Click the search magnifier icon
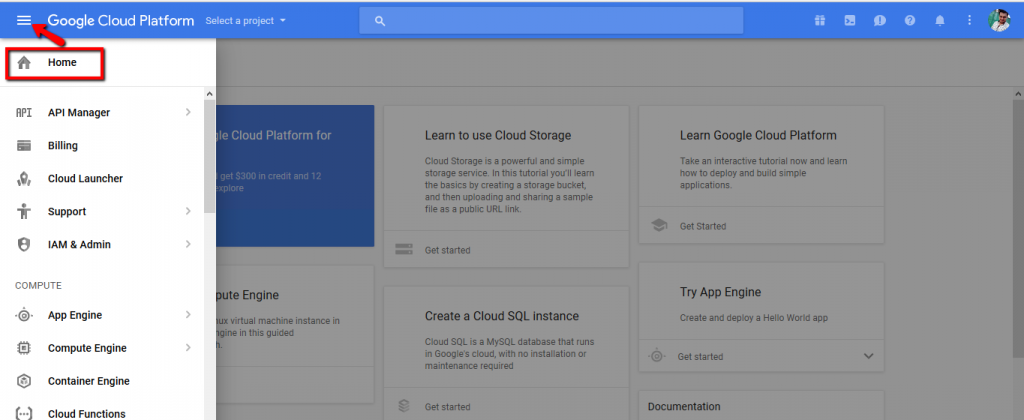Image resolution: width=1024 pixels, height=420 pixels. (380, 21)
